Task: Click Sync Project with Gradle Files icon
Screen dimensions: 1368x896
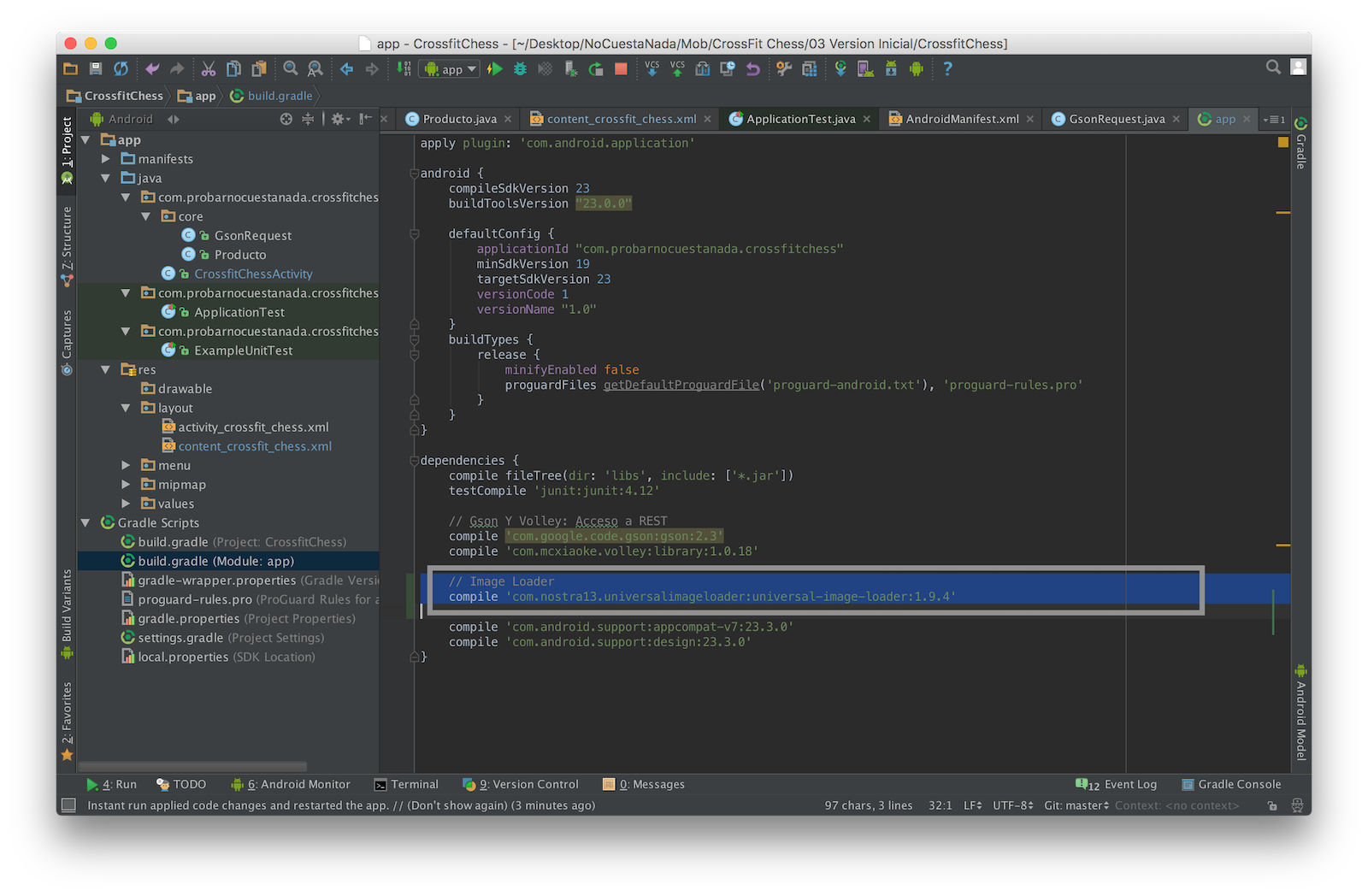Action: (840, 69)
